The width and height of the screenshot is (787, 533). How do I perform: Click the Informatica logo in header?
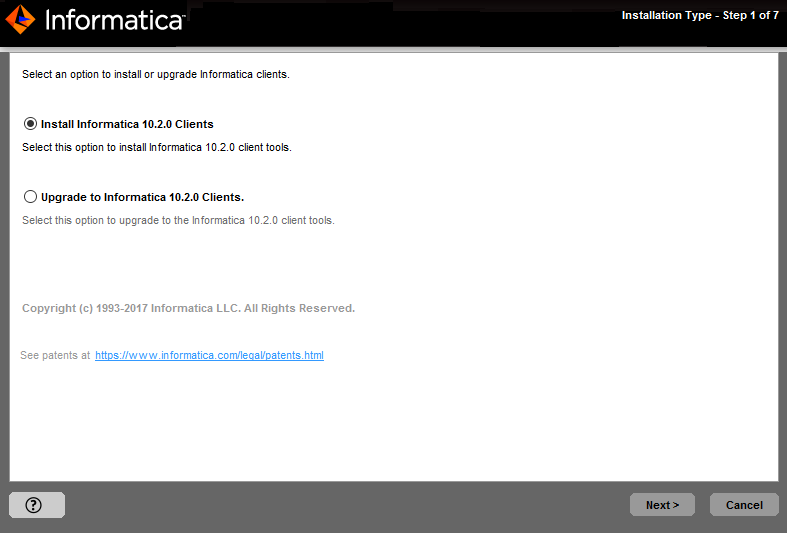pyautogui.click(x=95, y=20)
